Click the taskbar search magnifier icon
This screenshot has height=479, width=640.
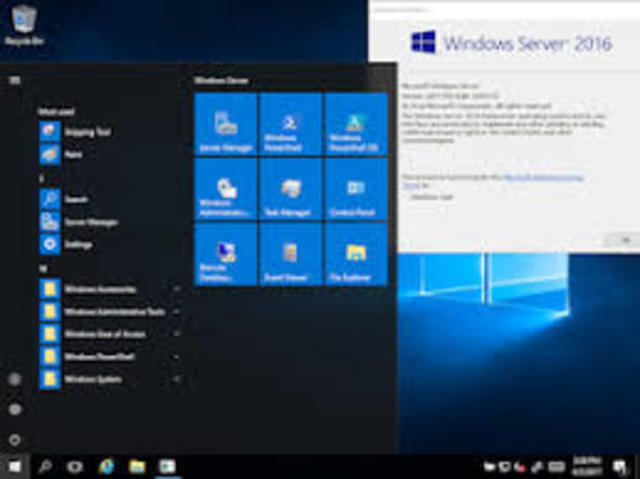pos(45,466)
